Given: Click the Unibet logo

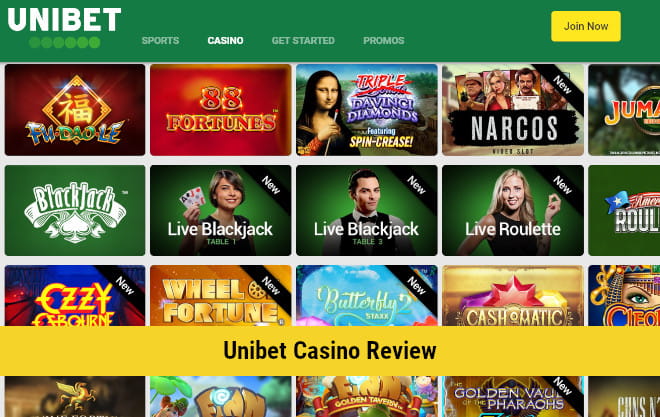Looking at the screenshot, I should point(64,27).
